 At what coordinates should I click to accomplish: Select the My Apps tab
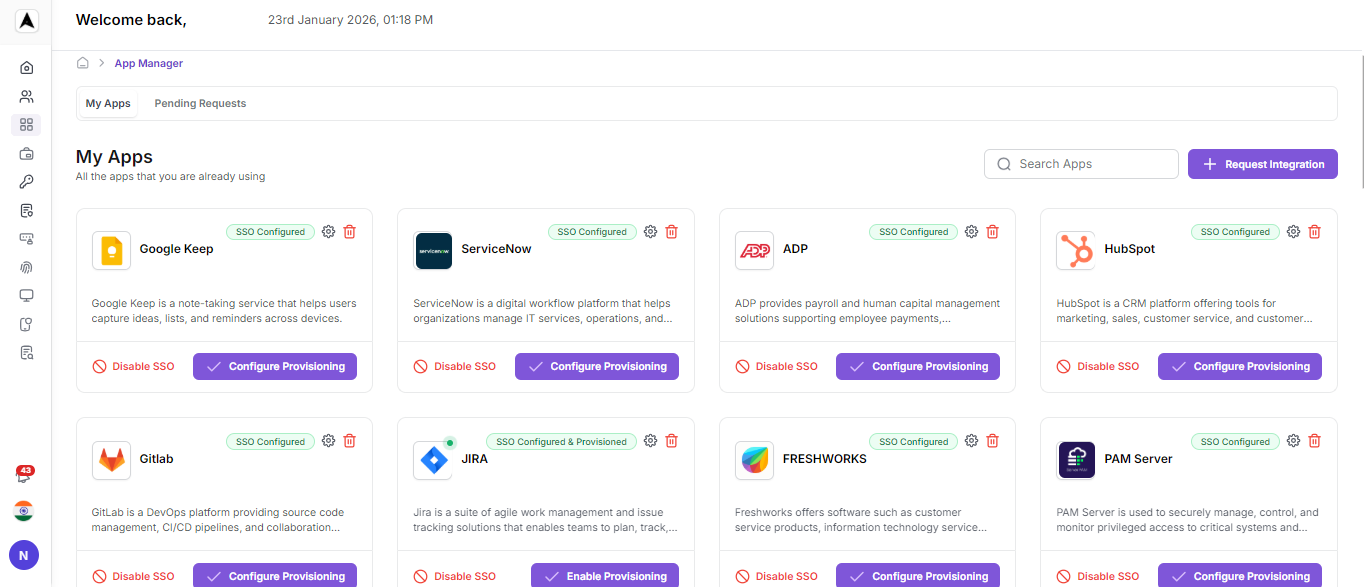point(108,104)
